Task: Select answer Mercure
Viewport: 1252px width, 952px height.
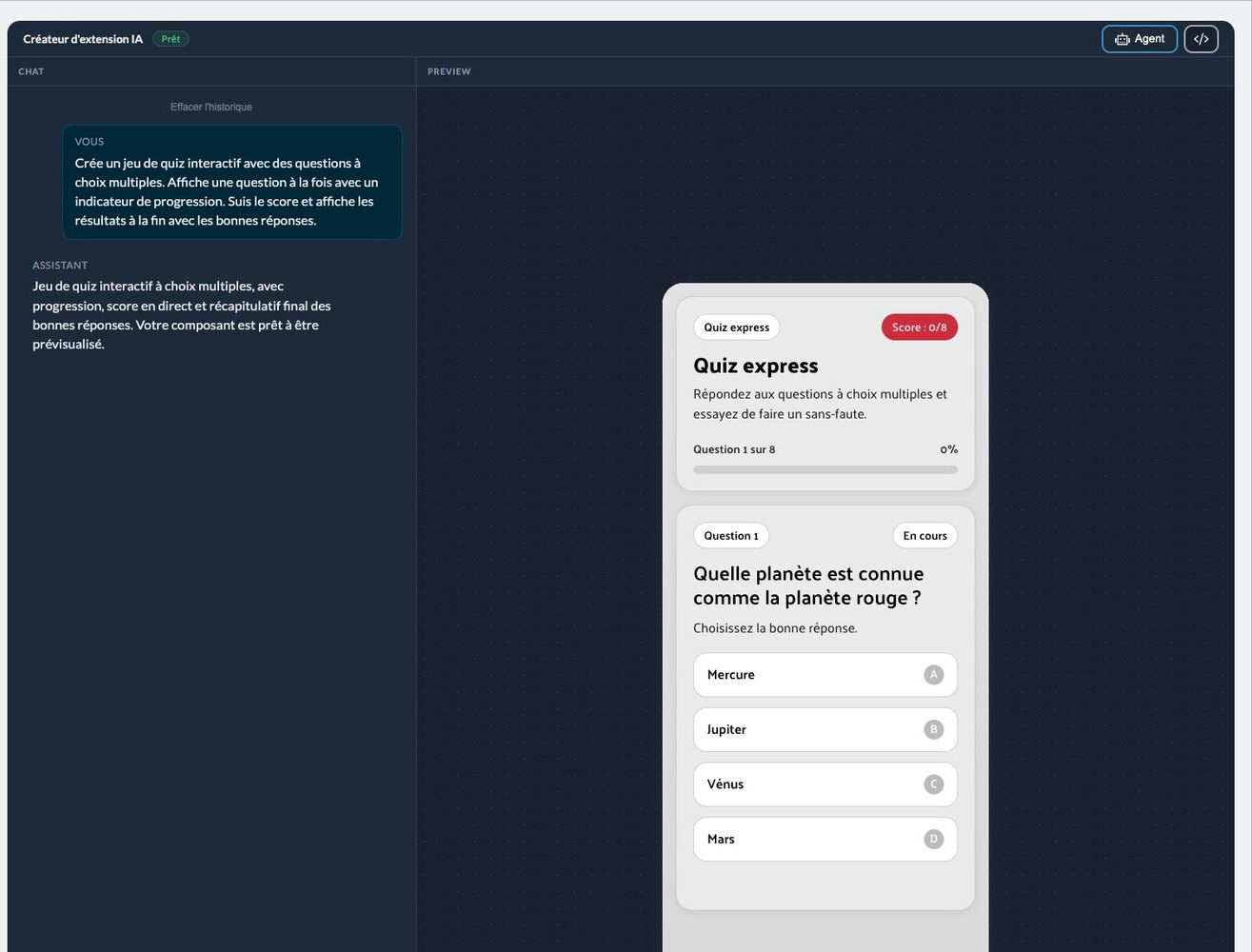Action: click(825, 675)
